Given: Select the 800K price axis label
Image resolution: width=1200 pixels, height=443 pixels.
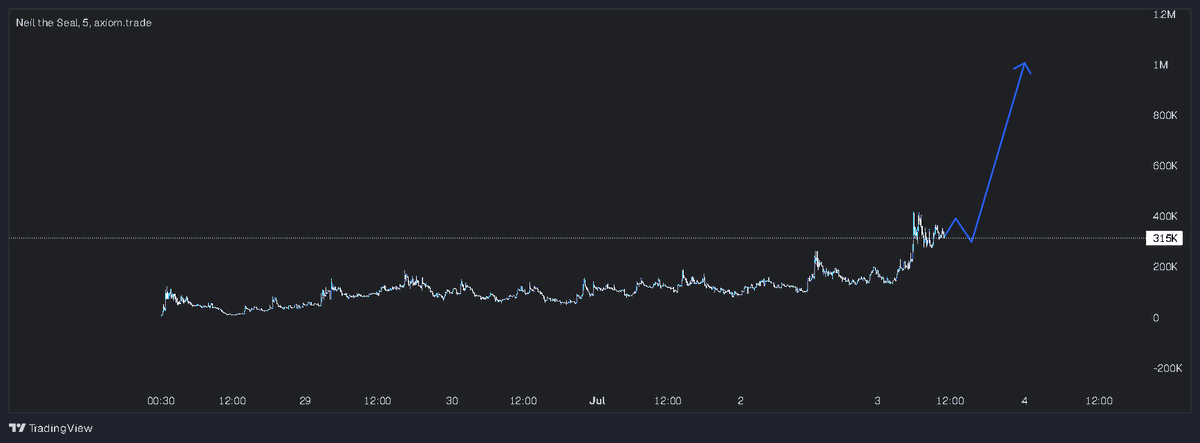Looking at the screenshot, I should [1165, 116].
